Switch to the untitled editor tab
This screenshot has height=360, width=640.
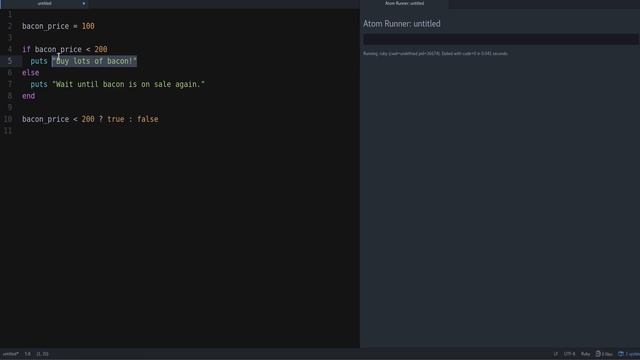click(44, 4)
